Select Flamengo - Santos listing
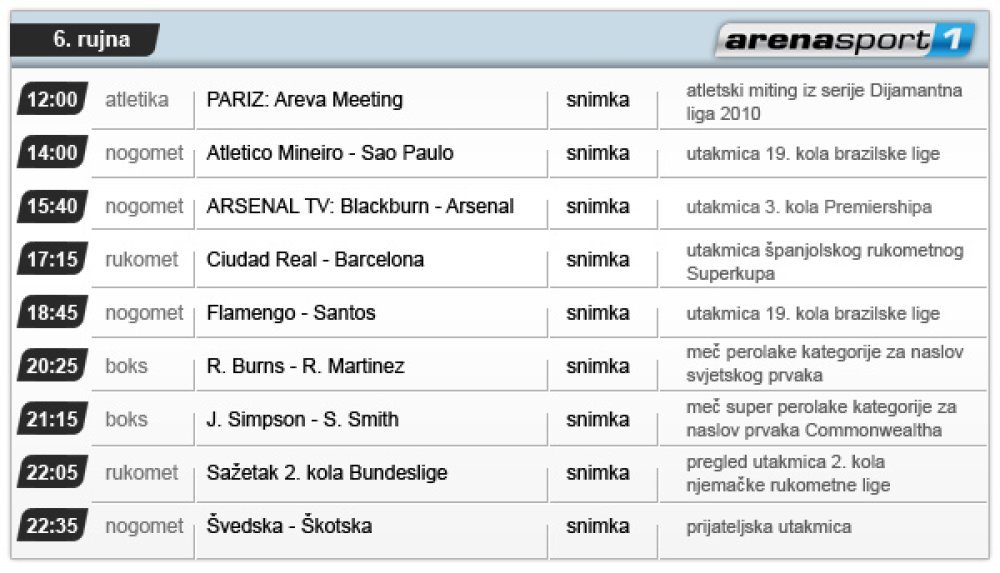1000x573 pixels. tap(291, 313)
